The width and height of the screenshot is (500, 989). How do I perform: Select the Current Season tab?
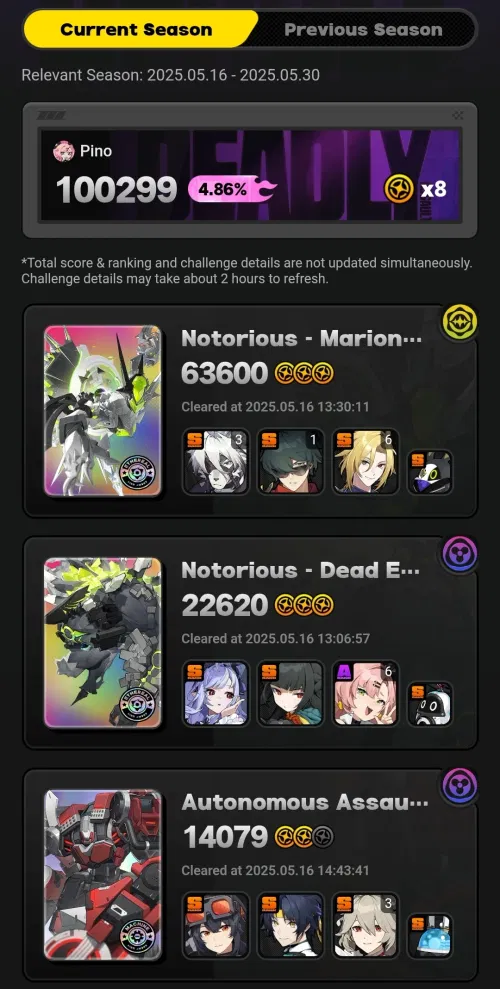click(136, 30)
